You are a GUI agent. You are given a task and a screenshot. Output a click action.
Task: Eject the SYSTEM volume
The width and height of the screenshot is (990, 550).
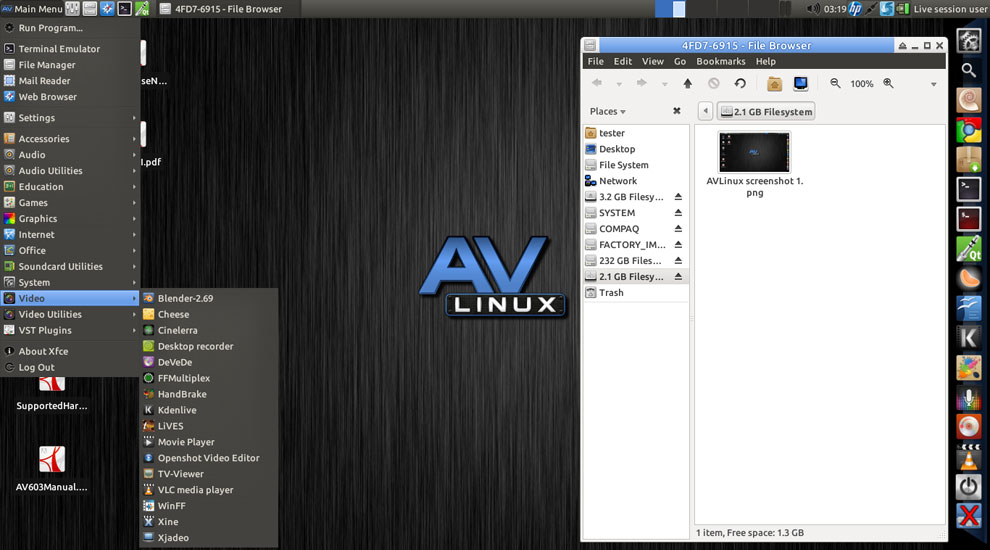coord(678,213)
